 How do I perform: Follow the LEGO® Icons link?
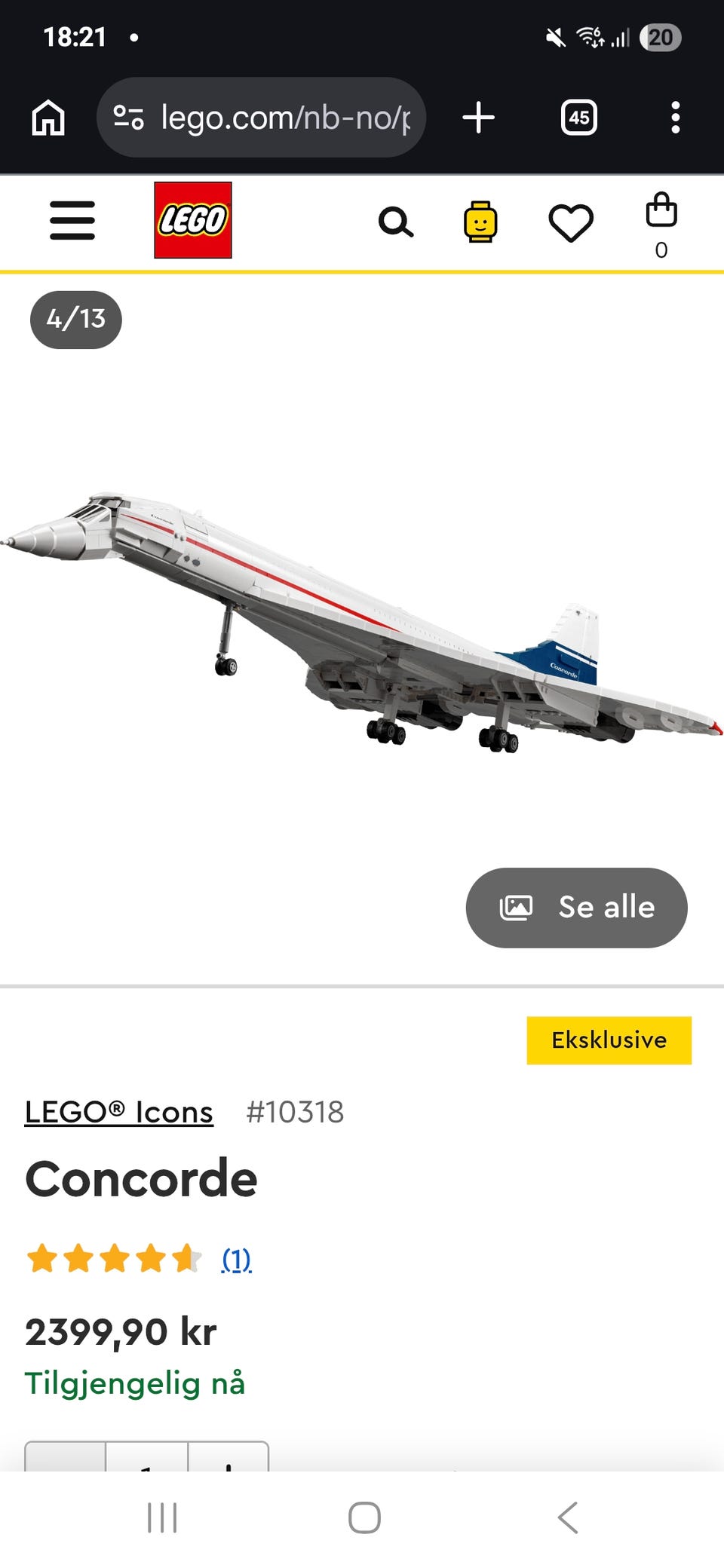(x=119, y=1112)
